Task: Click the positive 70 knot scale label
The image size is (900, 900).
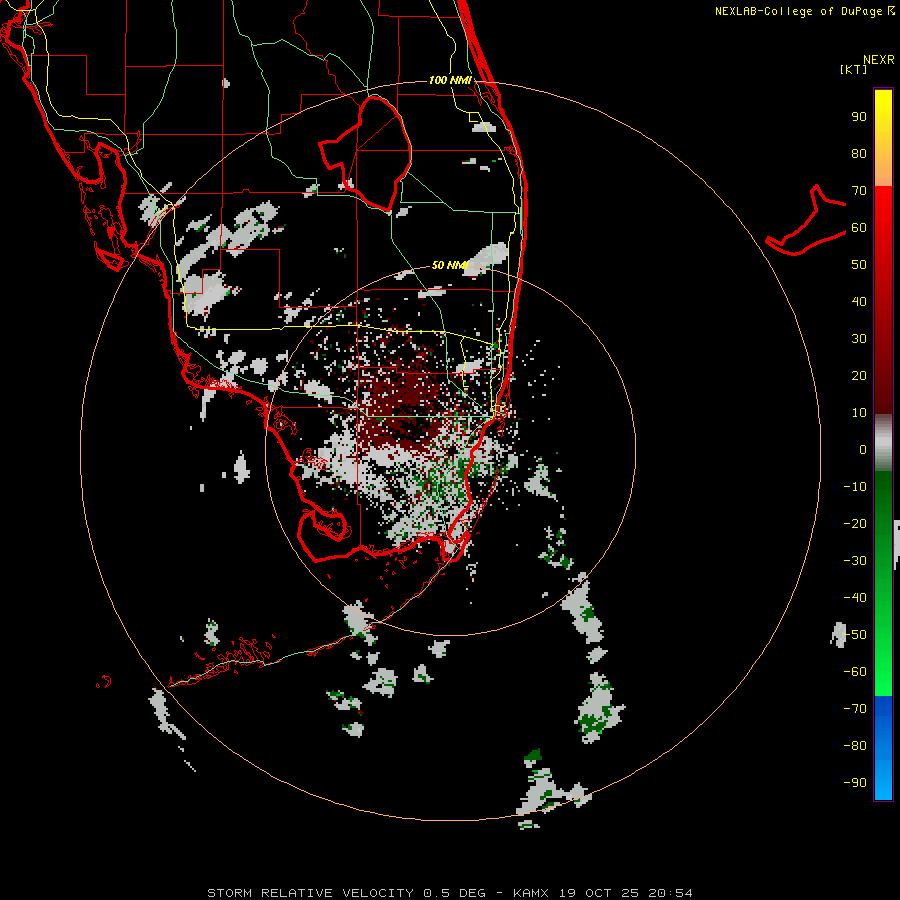Action: (x=859, y=191)
